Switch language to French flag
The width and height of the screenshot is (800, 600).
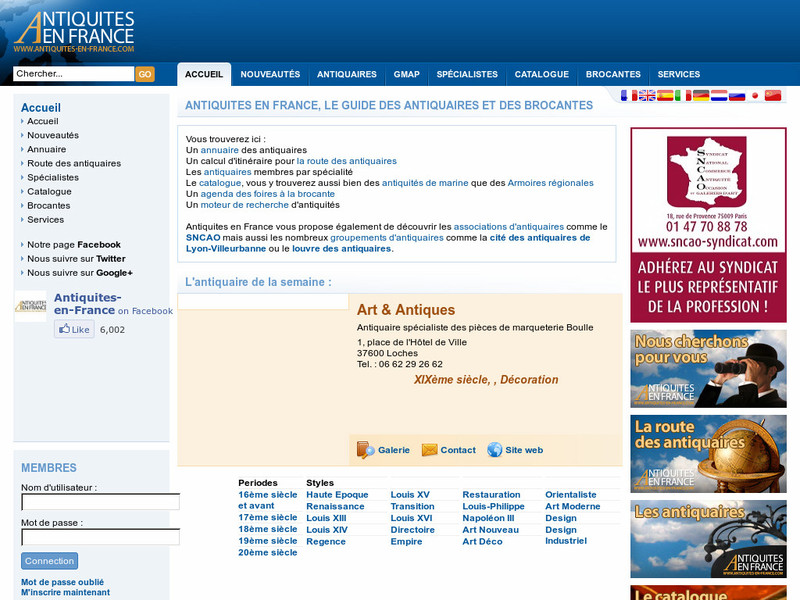coord(629,95)
